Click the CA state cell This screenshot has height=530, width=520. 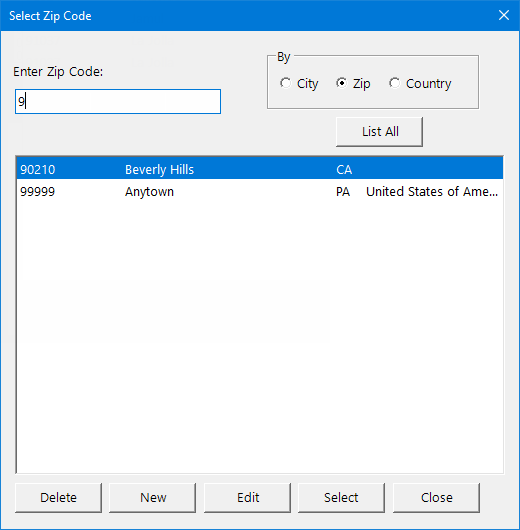344,170
